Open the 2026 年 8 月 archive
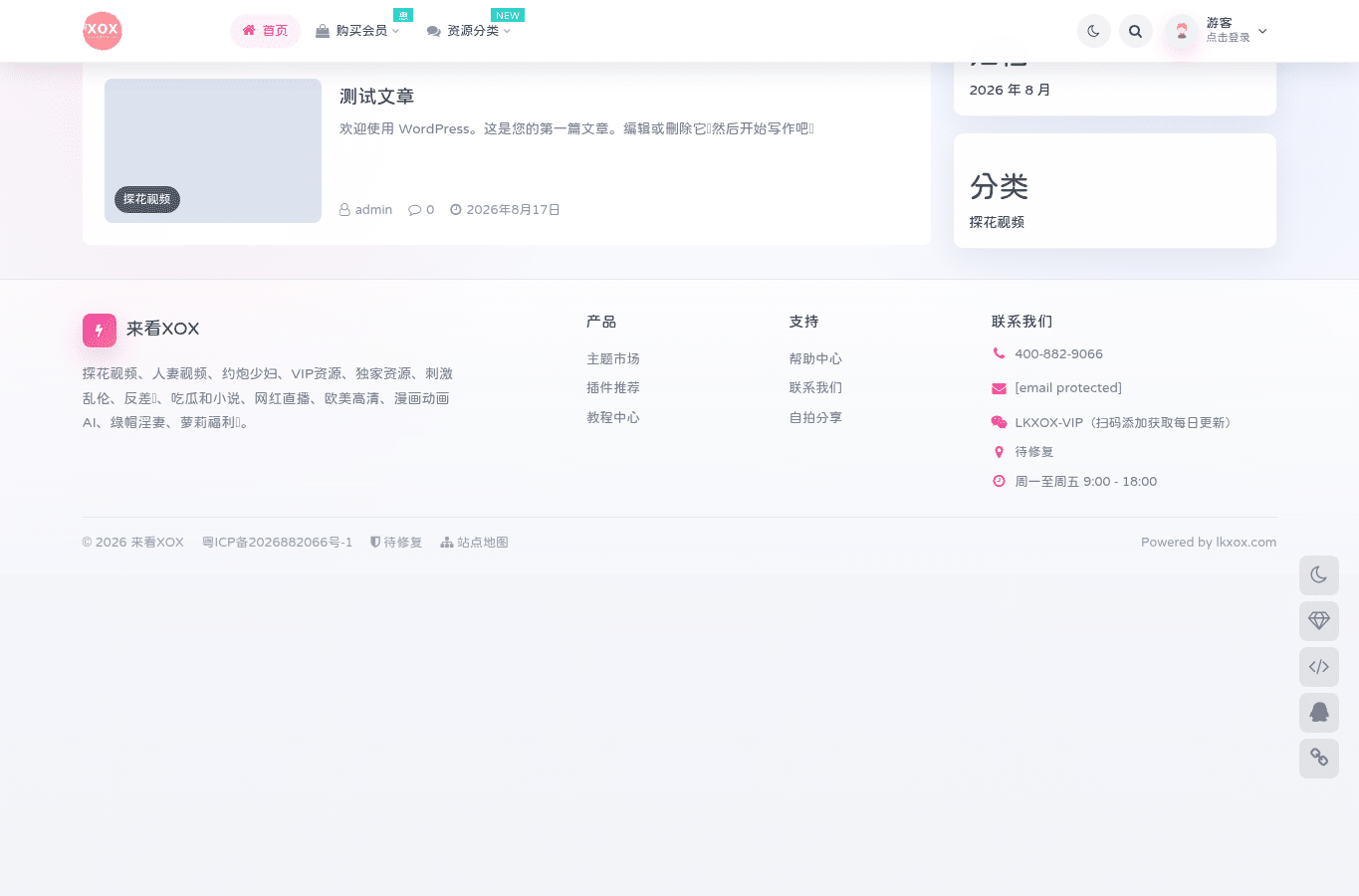Screen dimensions: 1359x896 (1011, 90)
